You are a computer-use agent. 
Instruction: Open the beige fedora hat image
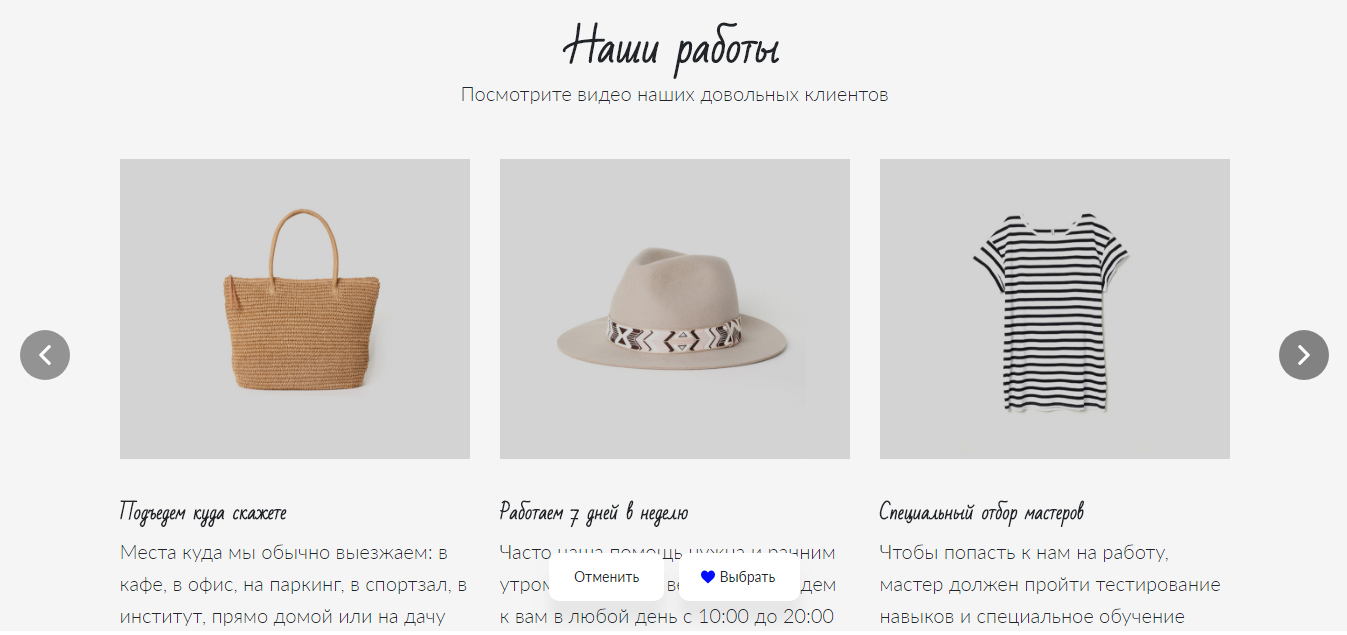[x=675, y=309]
